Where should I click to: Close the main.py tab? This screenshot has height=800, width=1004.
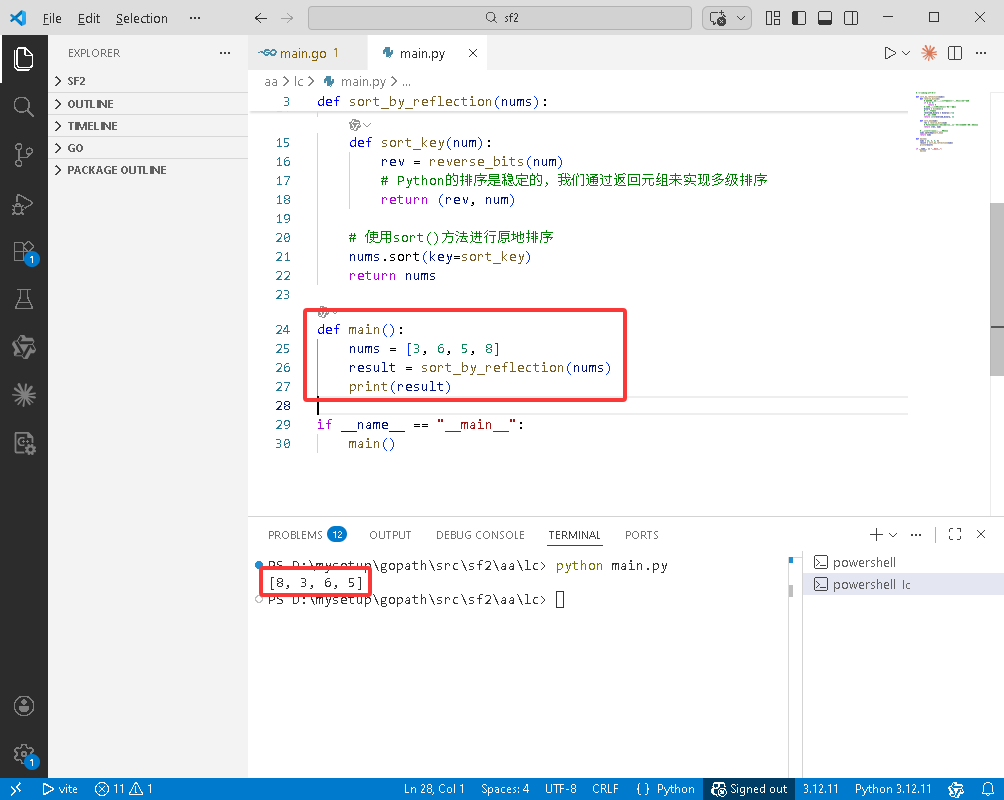pyautogui.click(x=473, y=53)
